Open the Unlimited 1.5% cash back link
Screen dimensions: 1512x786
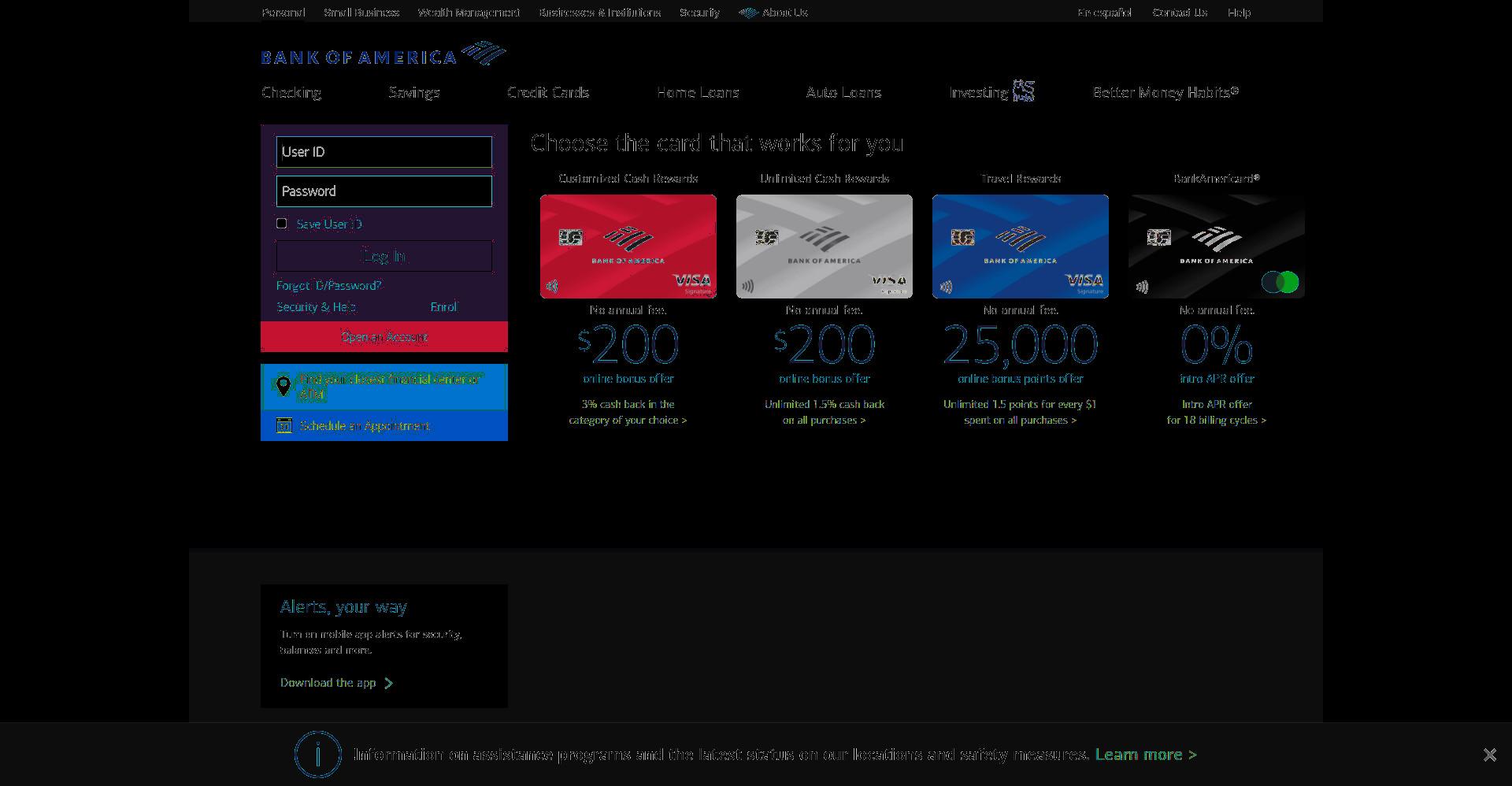[825, 412]
